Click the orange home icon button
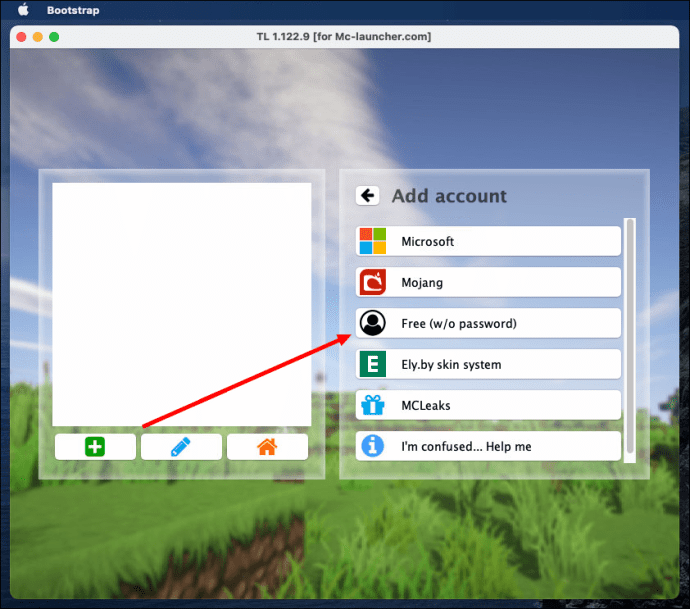 [x=267, y=447]
